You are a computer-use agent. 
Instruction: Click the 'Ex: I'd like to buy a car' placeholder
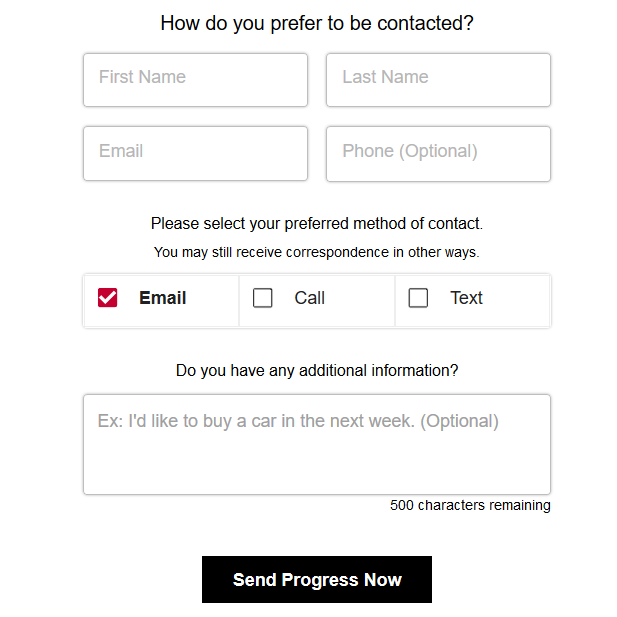[x=298, y=421]
